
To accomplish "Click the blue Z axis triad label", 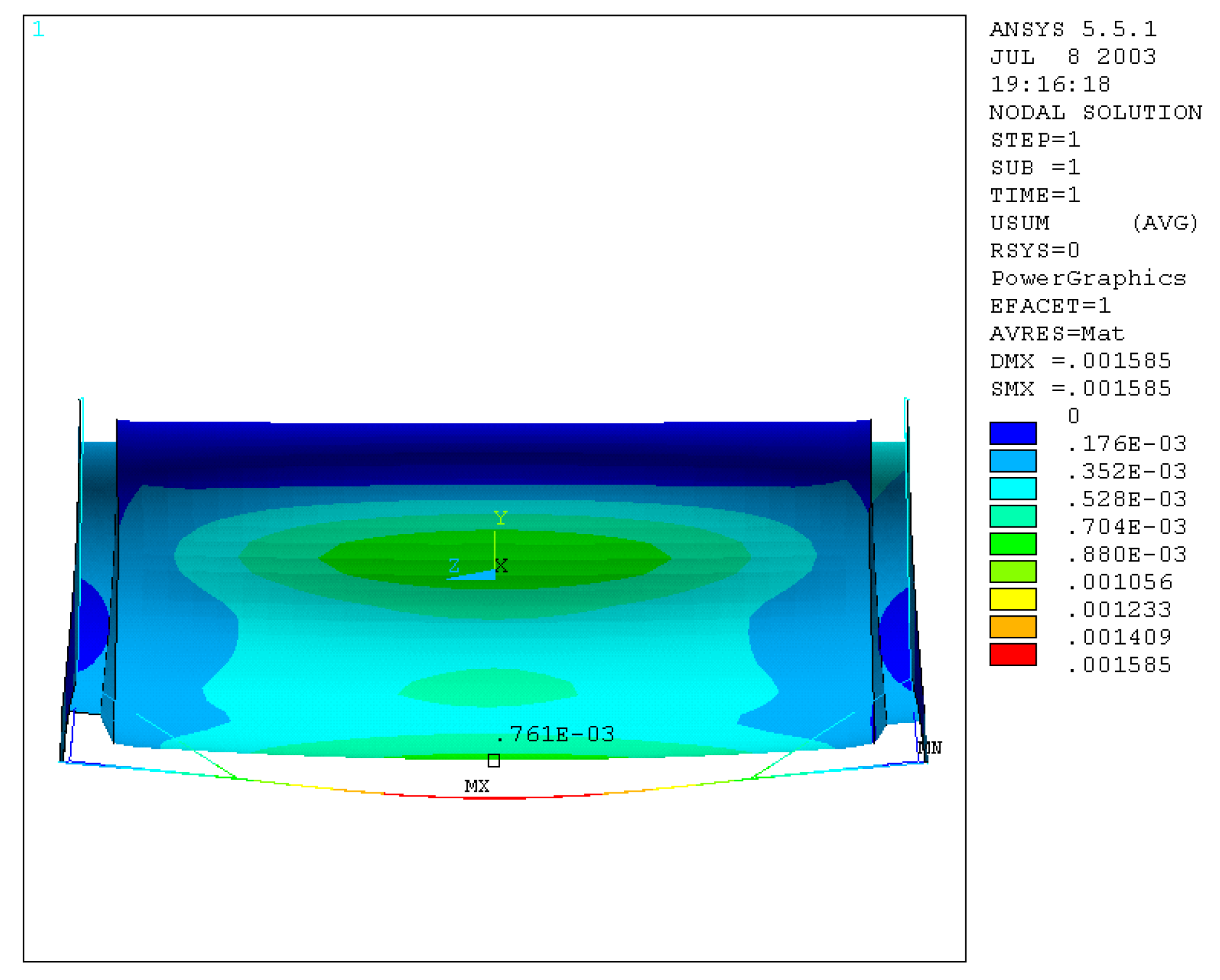I will tap(454, 565).
